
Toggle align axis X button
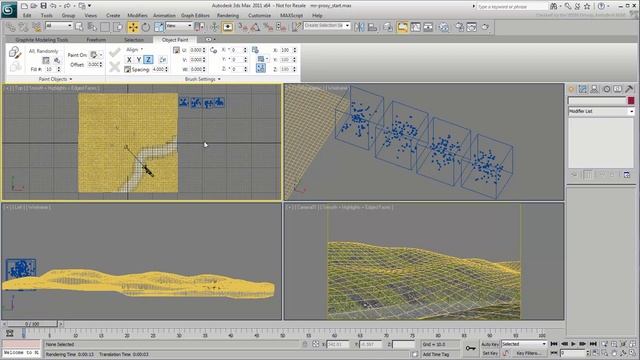pyautogui.click(x=129, y=60)
